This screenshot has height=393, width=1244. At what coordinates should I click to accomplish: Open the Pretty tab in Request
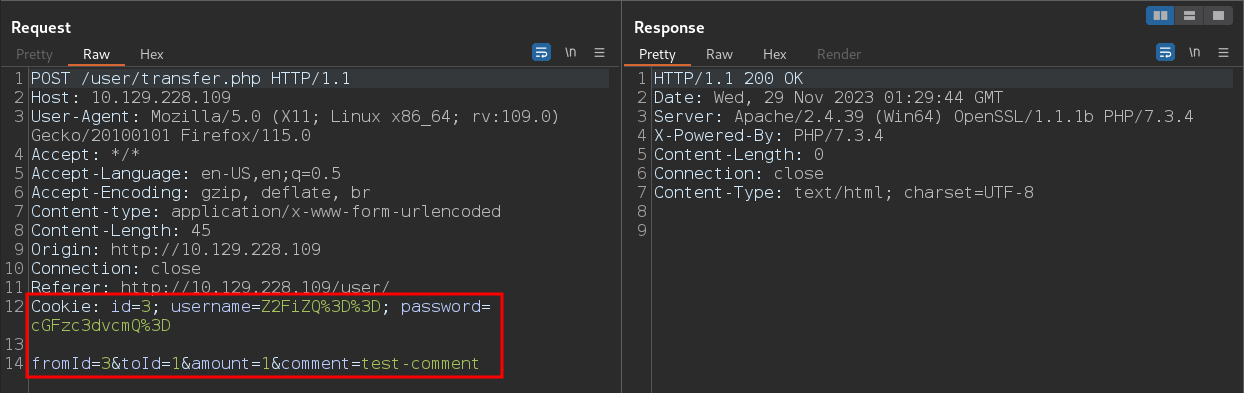[34, 54]
